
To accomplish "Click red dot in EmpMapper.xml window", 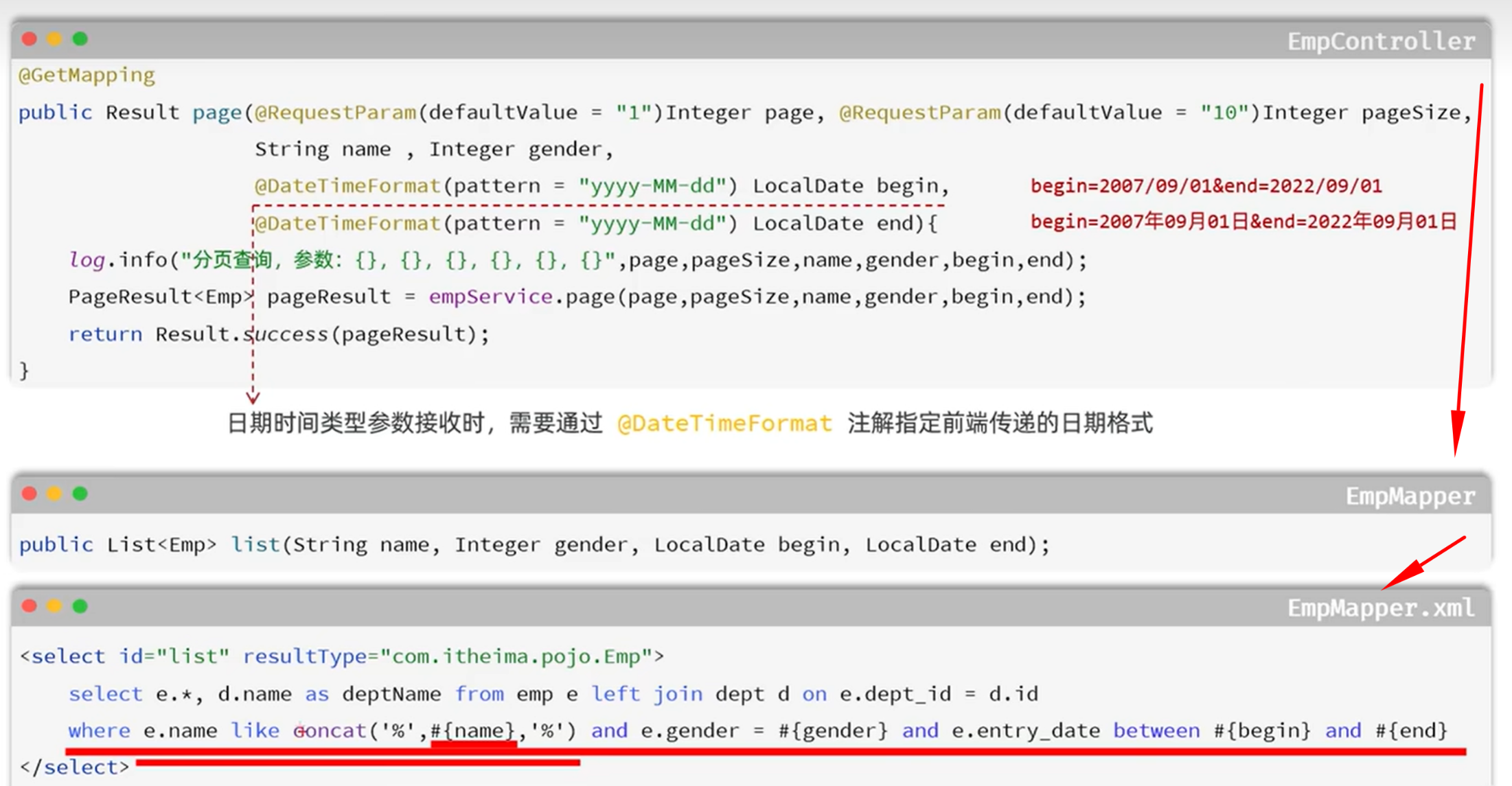I will click(x=29, y=606).
